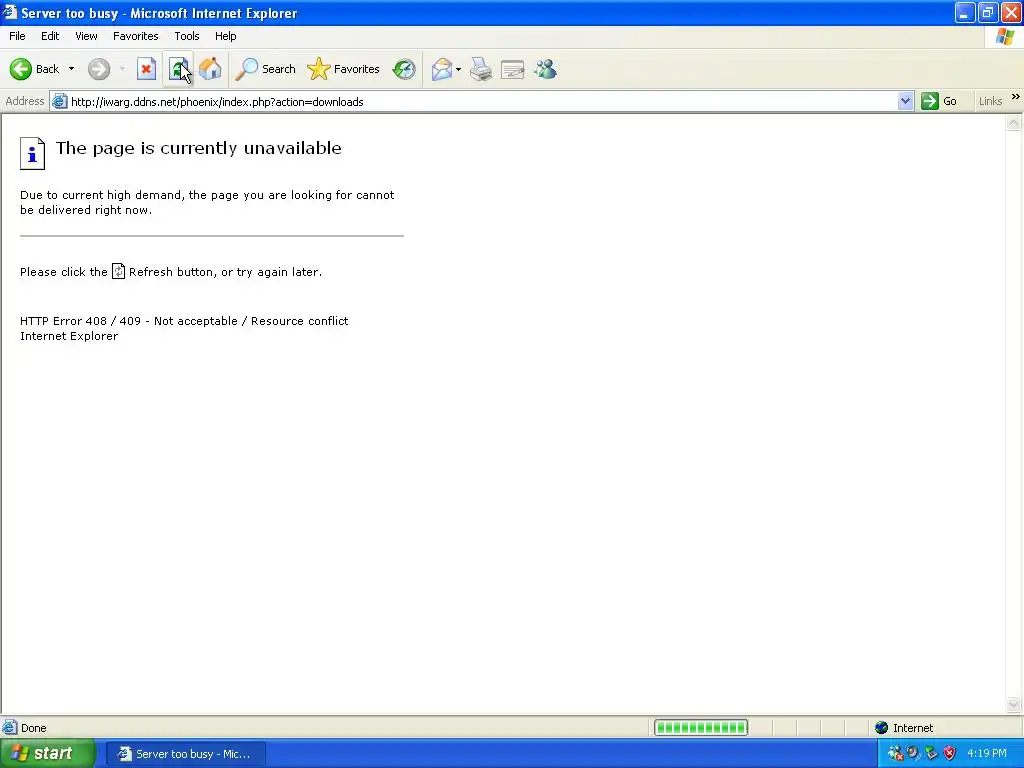The width and height of the screenshot is (1024, 768).
Task: Open the Help menu
Action: pyautogui.click(x=225, y=36)
